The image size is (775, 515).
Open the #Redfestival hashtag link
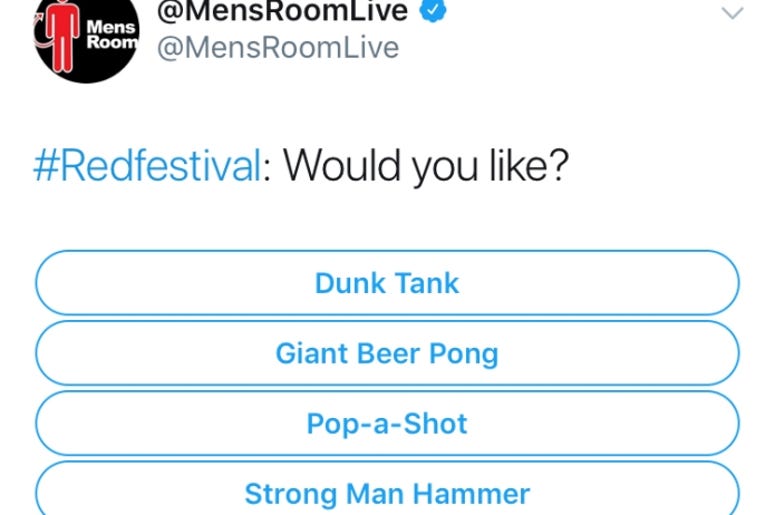147,166
